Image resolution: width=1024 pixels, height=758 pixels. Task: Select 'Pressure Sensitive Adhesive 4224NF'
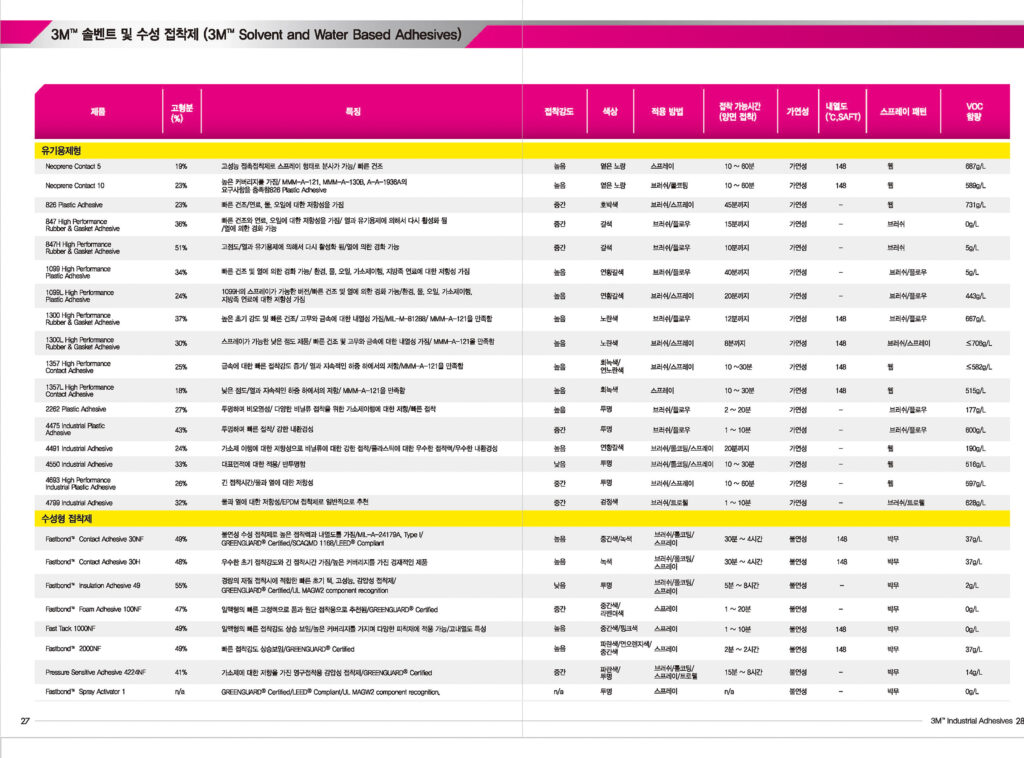(x=96, y=672)
